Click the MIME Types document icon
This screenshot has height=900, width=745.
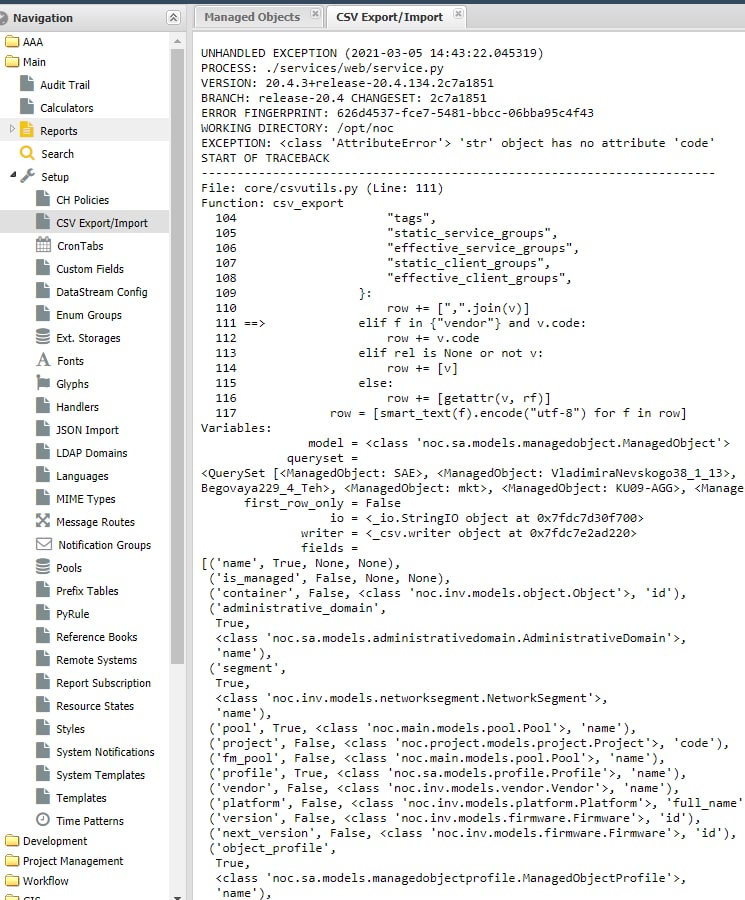tap(43, 498)
